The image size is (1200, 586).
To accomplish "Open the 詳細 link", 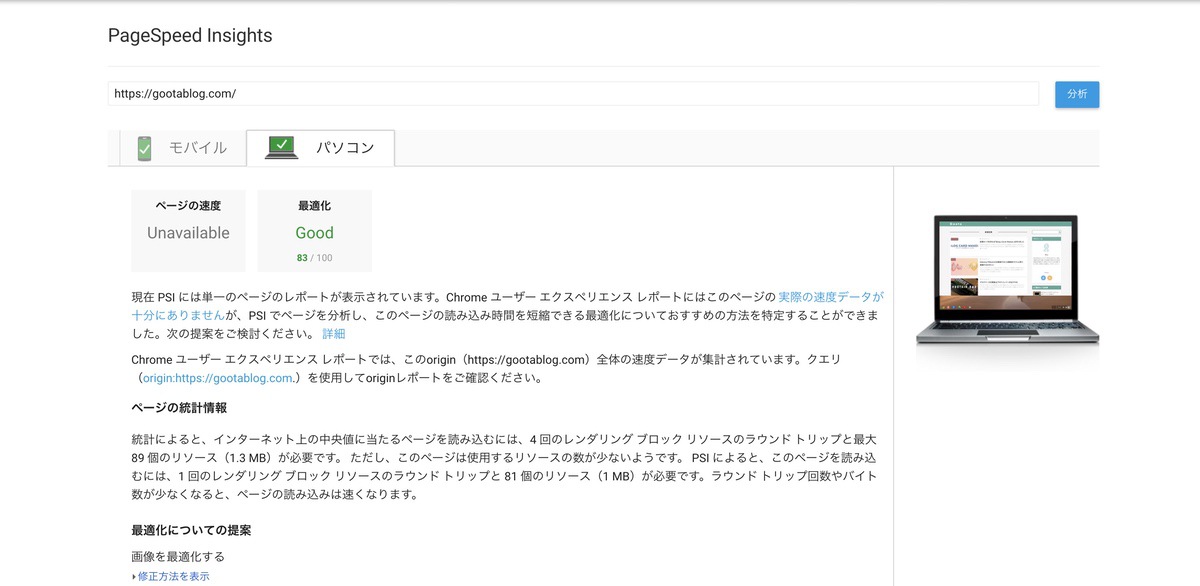I will (x=334, y=334).
